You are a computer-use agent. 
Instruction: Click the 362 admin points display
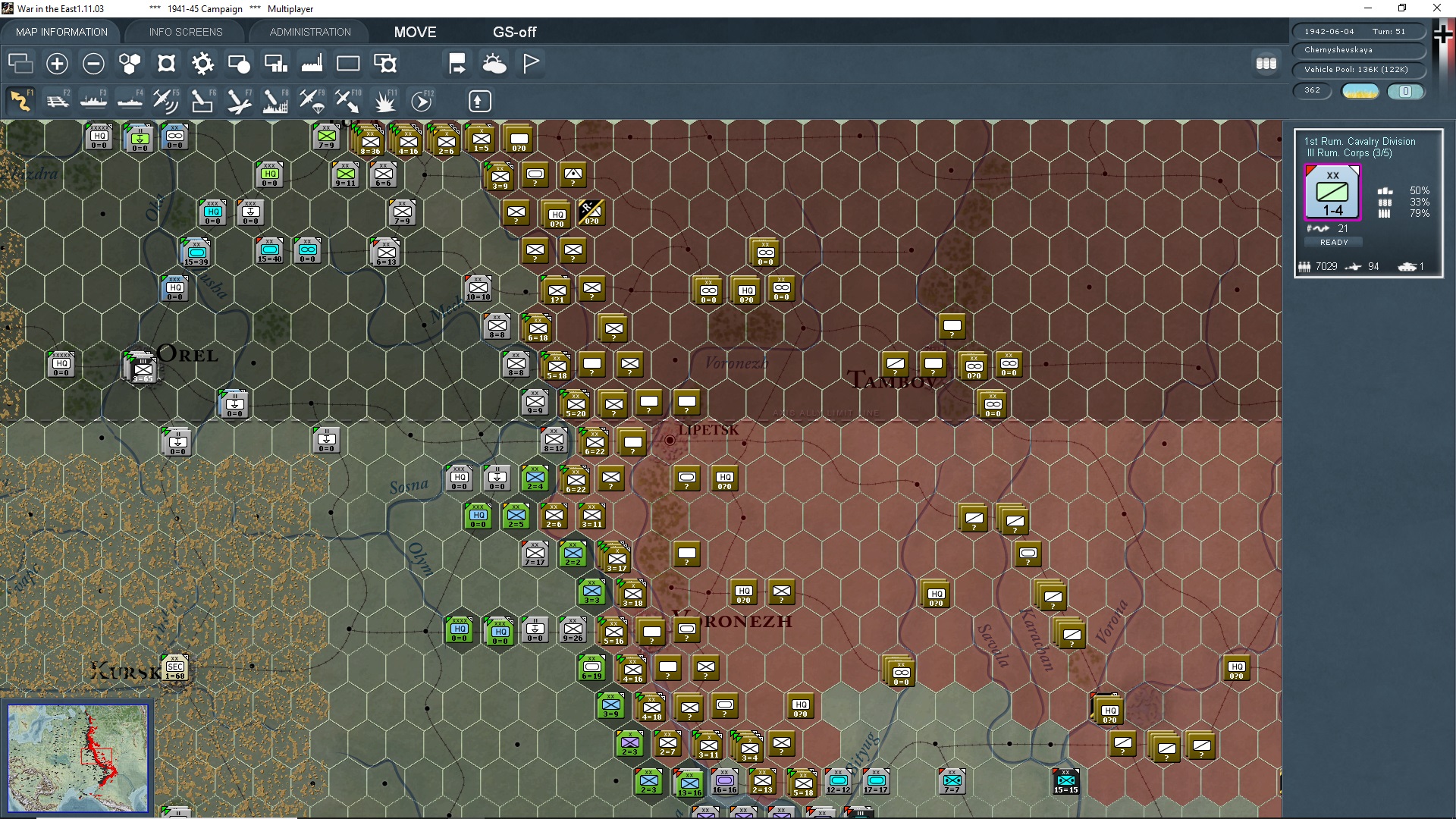[x=1312, y=90]
